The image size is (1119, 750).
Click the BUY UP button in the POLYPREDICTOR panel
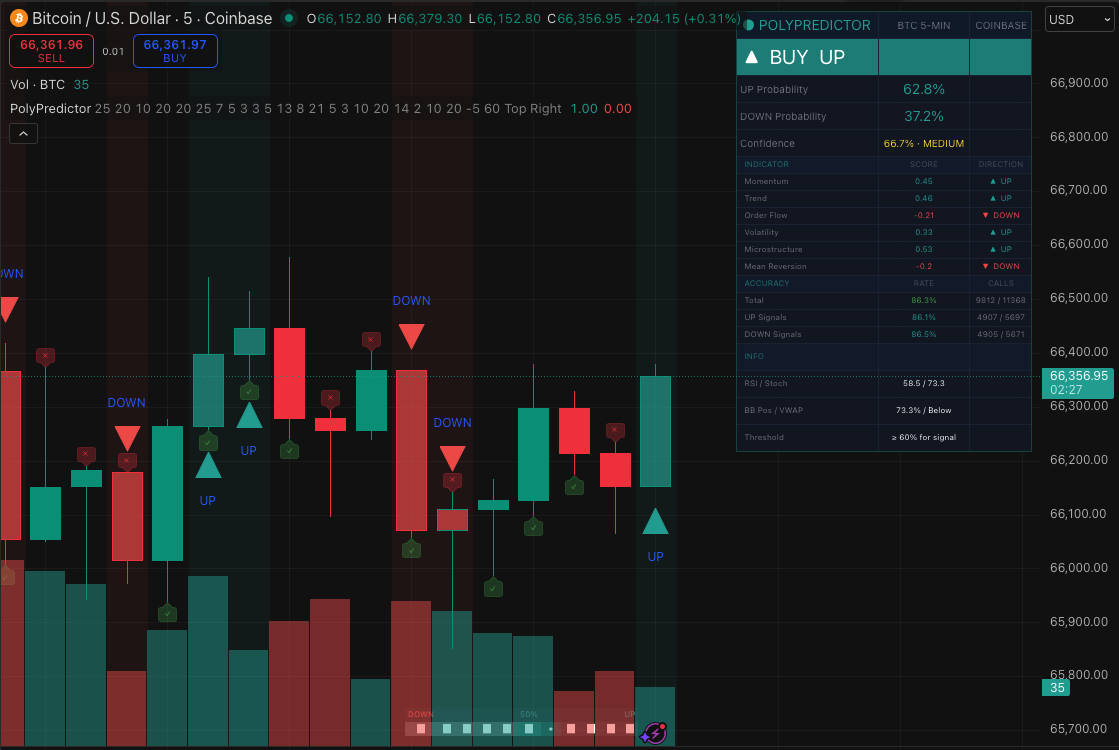(806, 57)
